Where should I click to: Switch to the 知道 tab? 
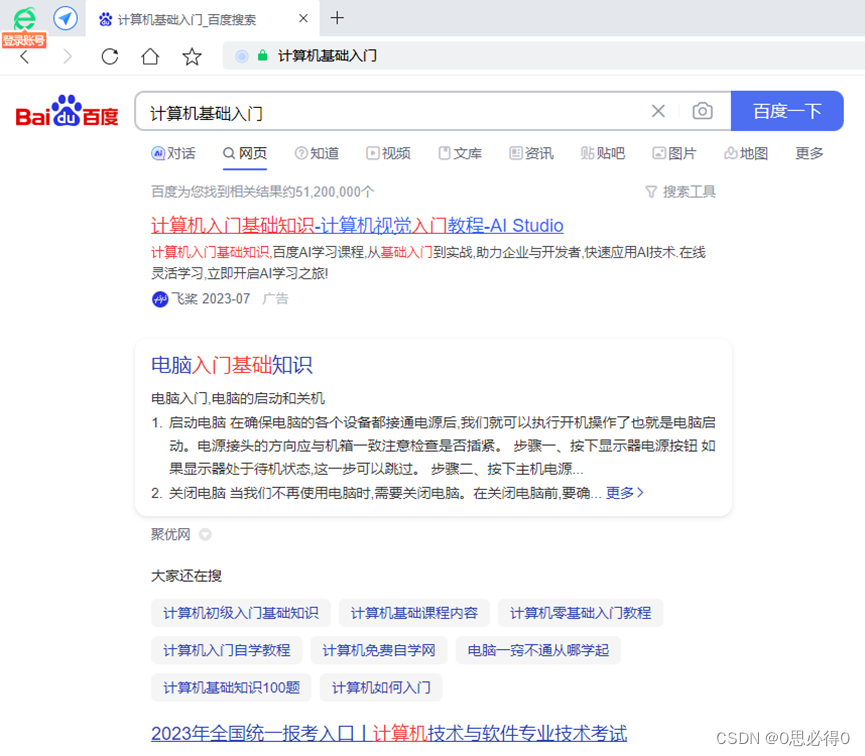coord(317,153)
